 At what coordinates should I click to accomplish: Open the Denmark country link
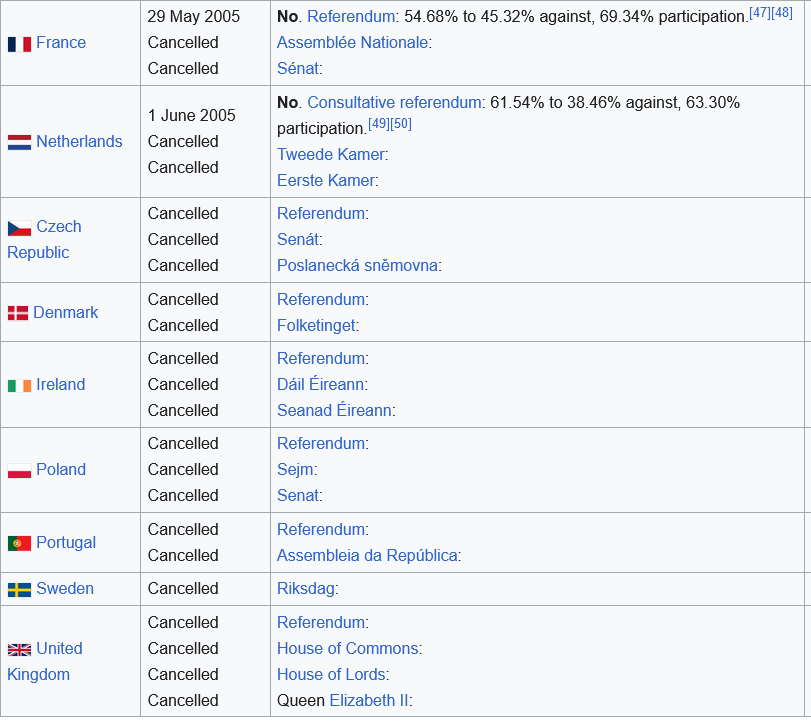(66, 312)
